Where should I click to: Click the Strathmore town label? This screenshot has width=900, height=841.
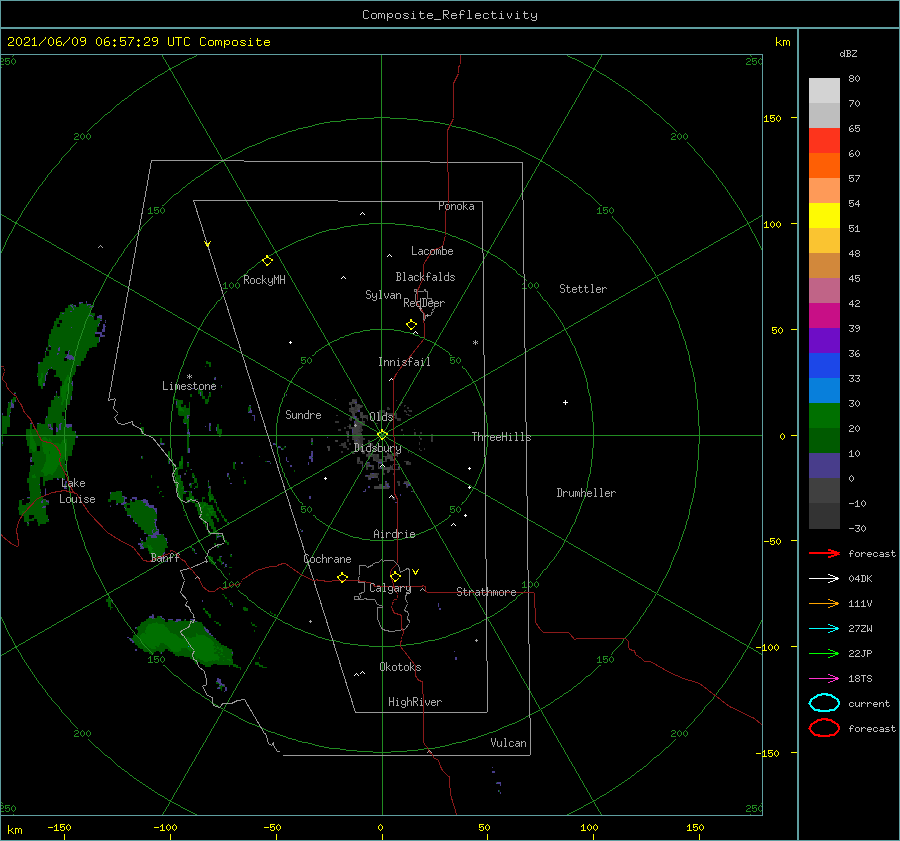tap(486, 592)
